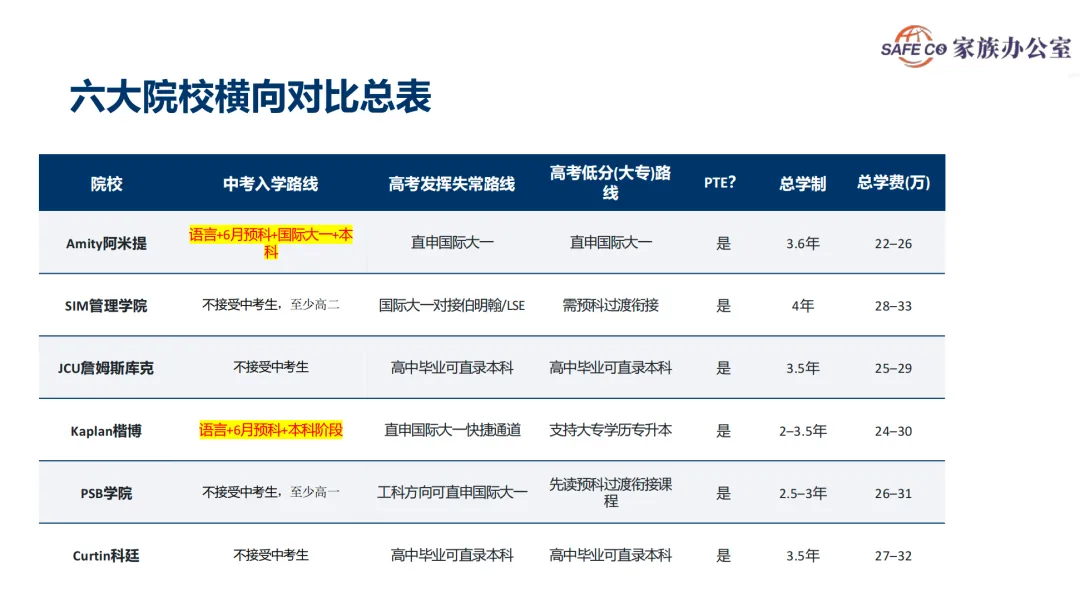Click the 是 cell in the Curtin row
Image resolution: width=1080 pixels, height=591 pixels.
click(x=723, y=556)
